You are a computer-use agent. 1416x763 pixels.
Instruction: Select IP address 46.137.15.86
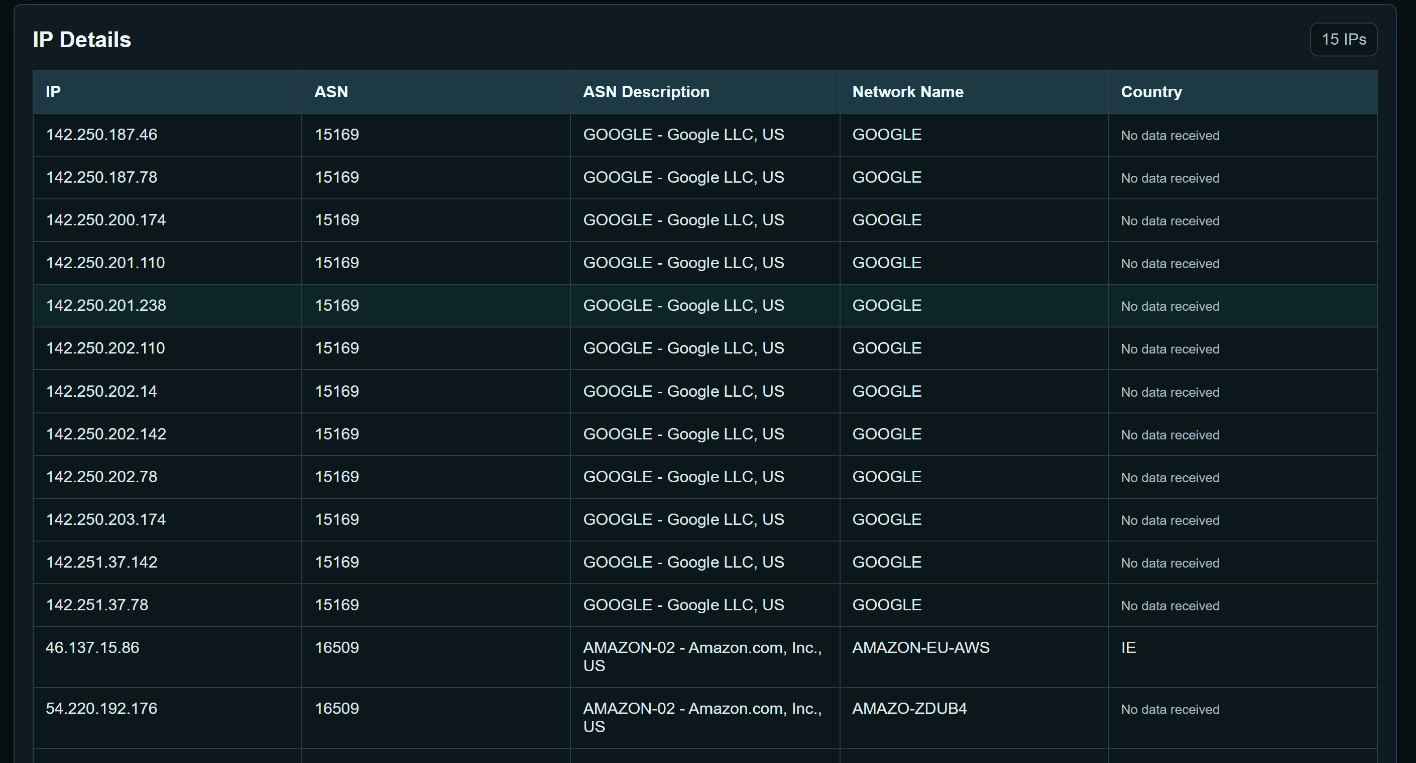92,648
